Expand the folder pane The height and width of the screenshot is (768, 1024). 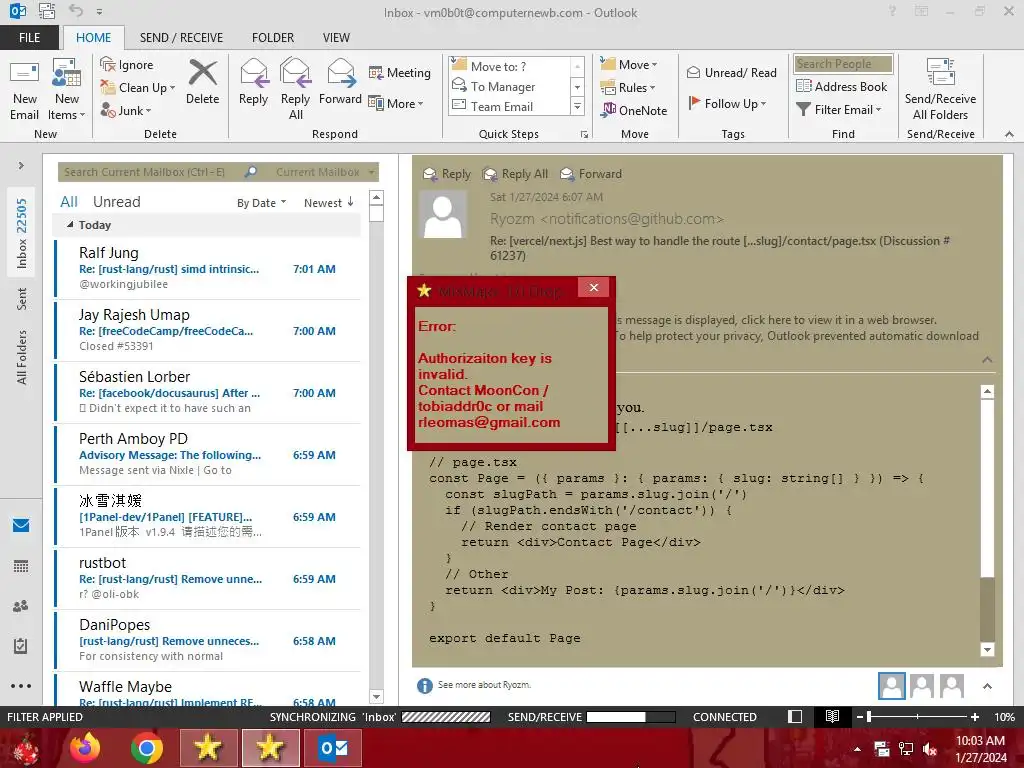(21, 166)
